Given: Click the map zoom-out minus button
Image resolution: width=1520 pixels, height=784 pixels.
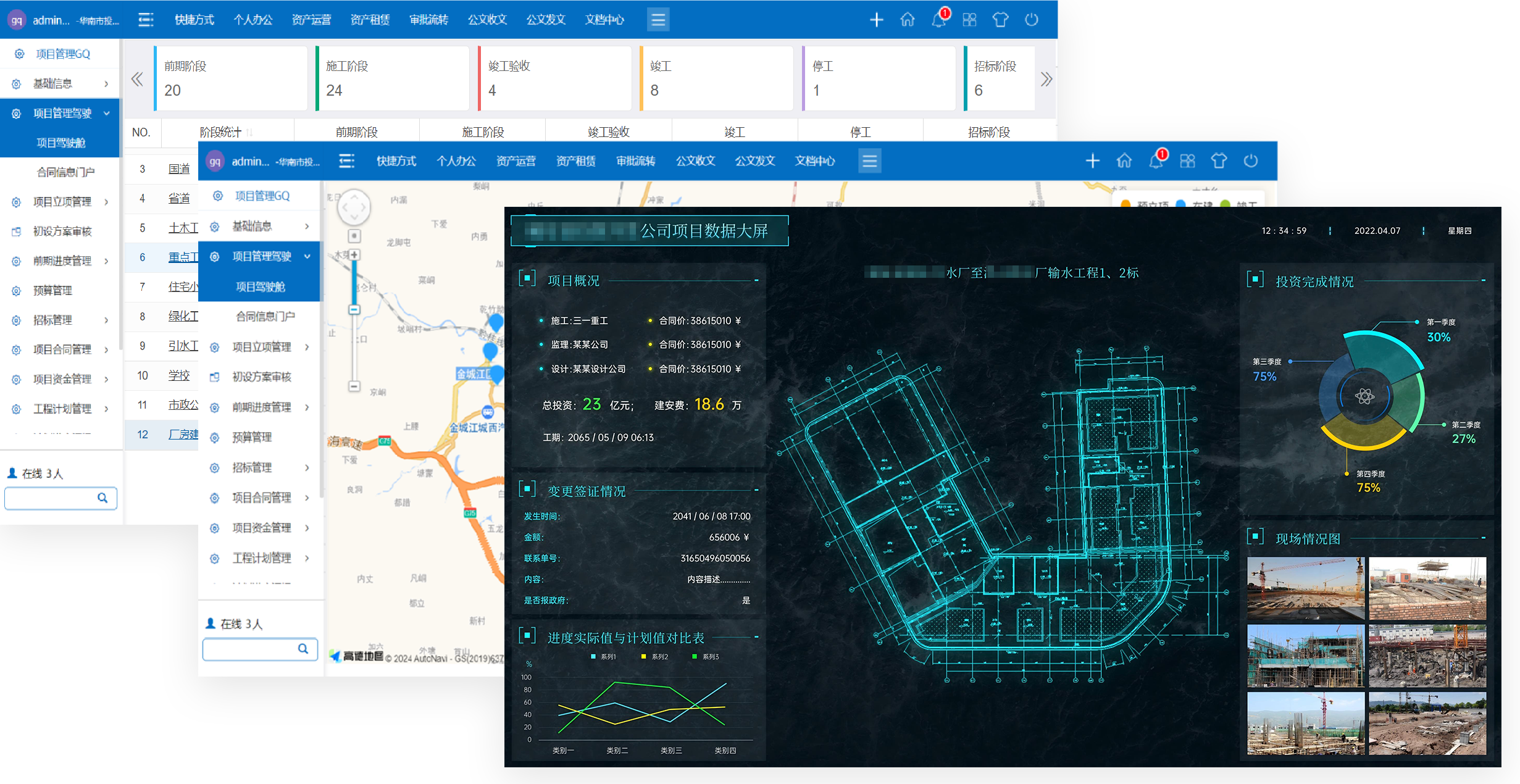Looking at the screenshot, I should [354, 386].
